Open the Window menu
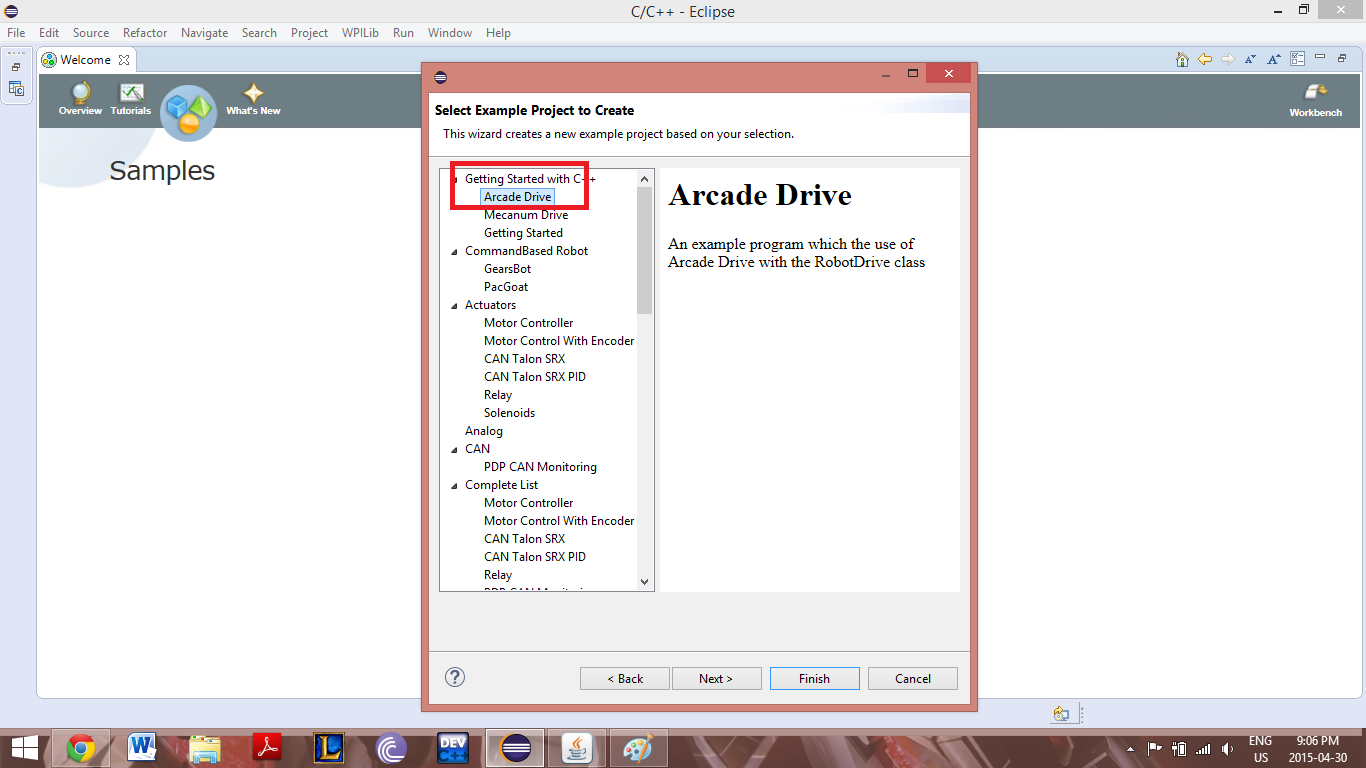Viewport: 1366px width, 768px height. pos(450,33)
